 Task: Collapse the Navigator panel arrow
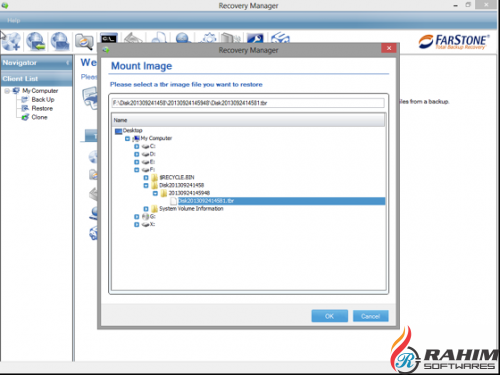(68, 63)
